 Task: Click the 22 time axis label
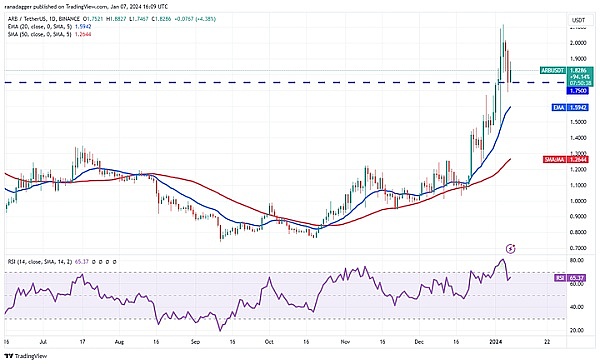point(547,342)
